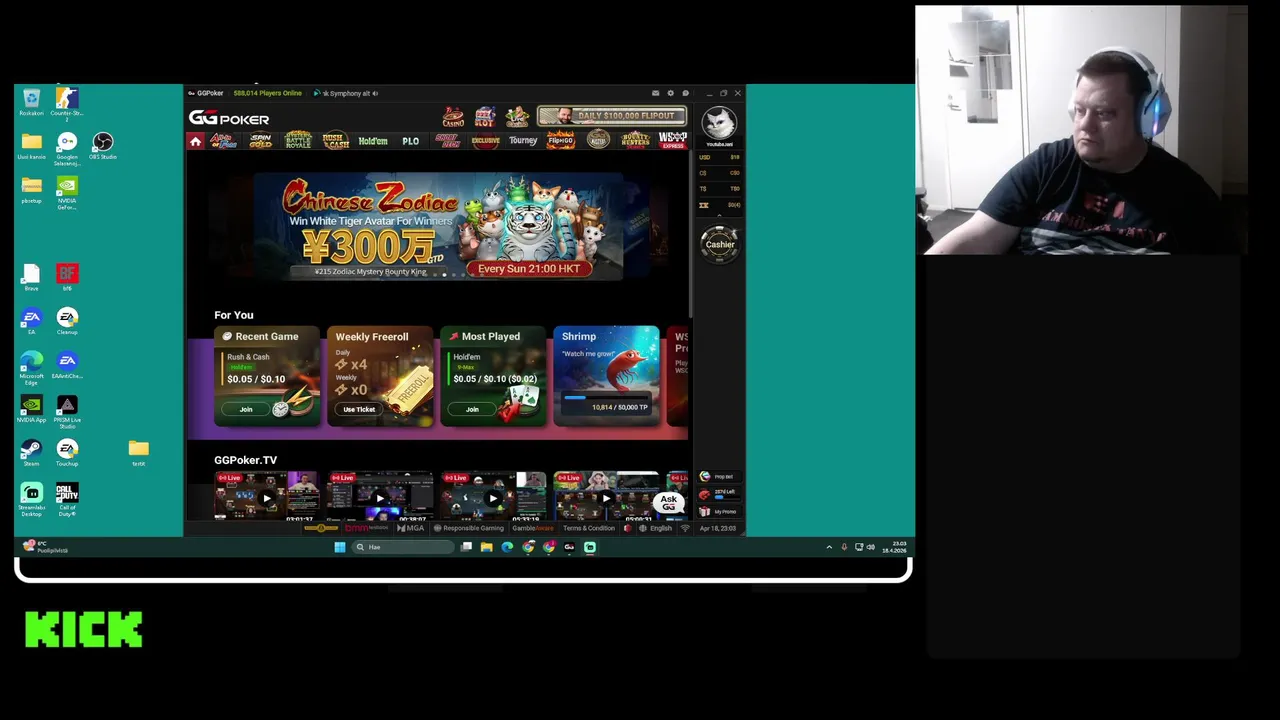Open the GGPoker settings gear icon

tap(670, 93)
